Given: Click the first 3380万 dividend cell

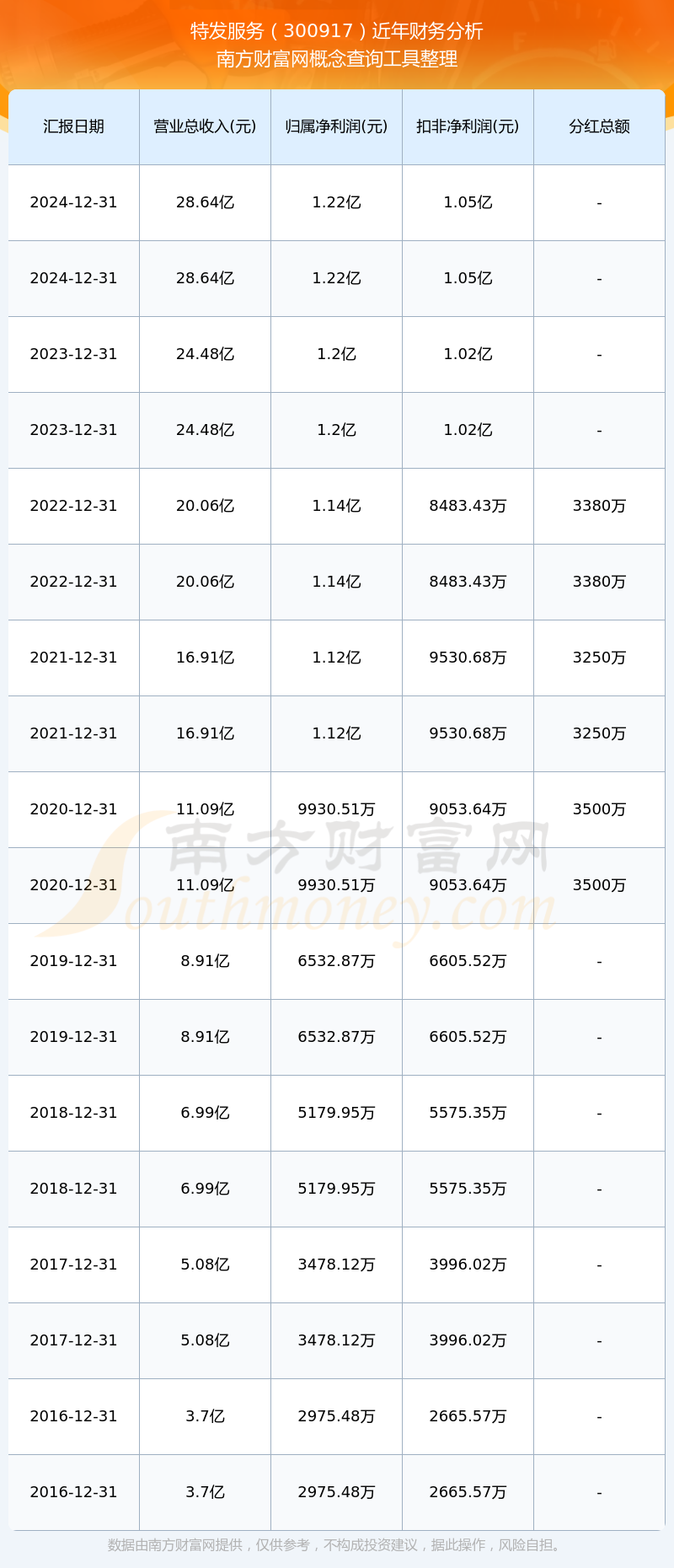Looking at the screenshot, I should 599,506.
